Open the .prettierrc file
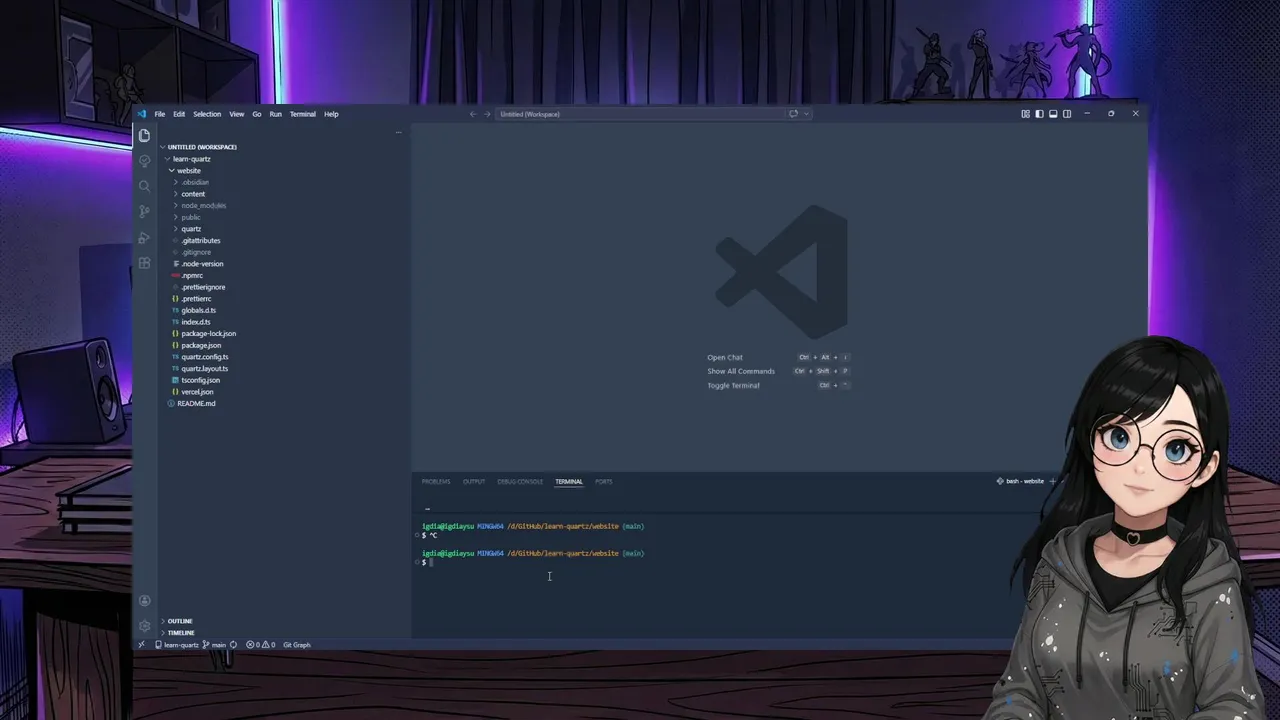Viewport: 1280px width, 720px height. point(196,299)
